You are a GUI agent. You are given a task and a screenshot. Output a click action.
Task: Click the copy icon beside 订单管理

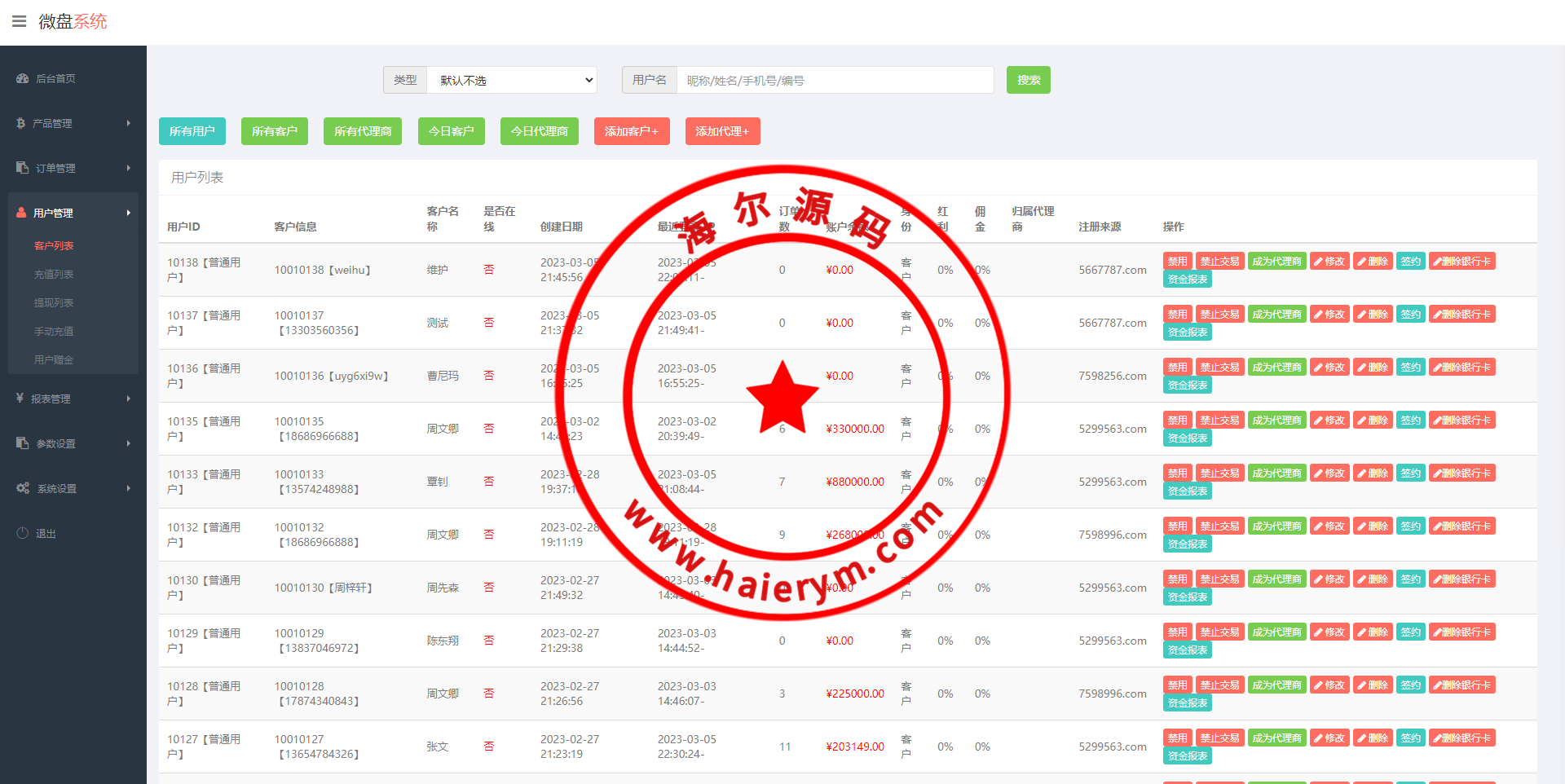[22, 168]
